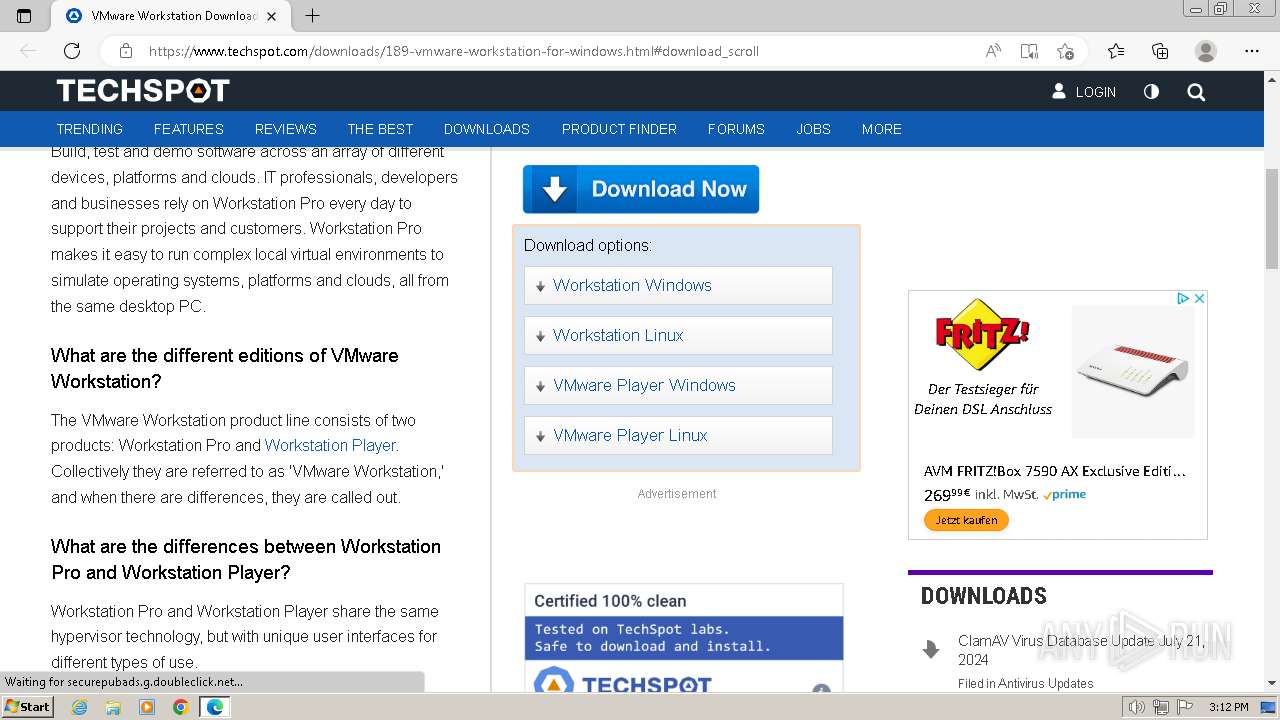1280x720 pixels.
Task: Click the page vertical scrollbar
Action: point(1271,218)
